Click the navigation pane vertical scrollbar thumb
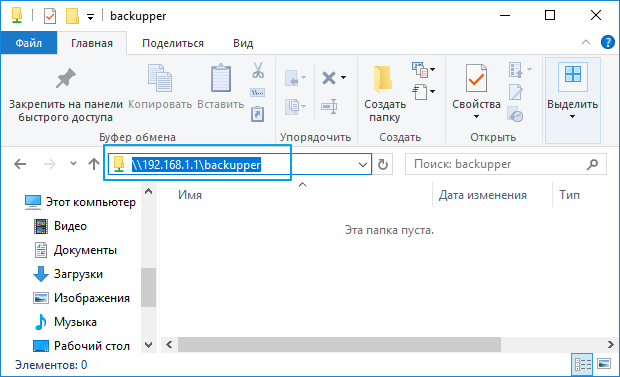Image resolution: width=620 pixels, height=377 pixels. 148,287
